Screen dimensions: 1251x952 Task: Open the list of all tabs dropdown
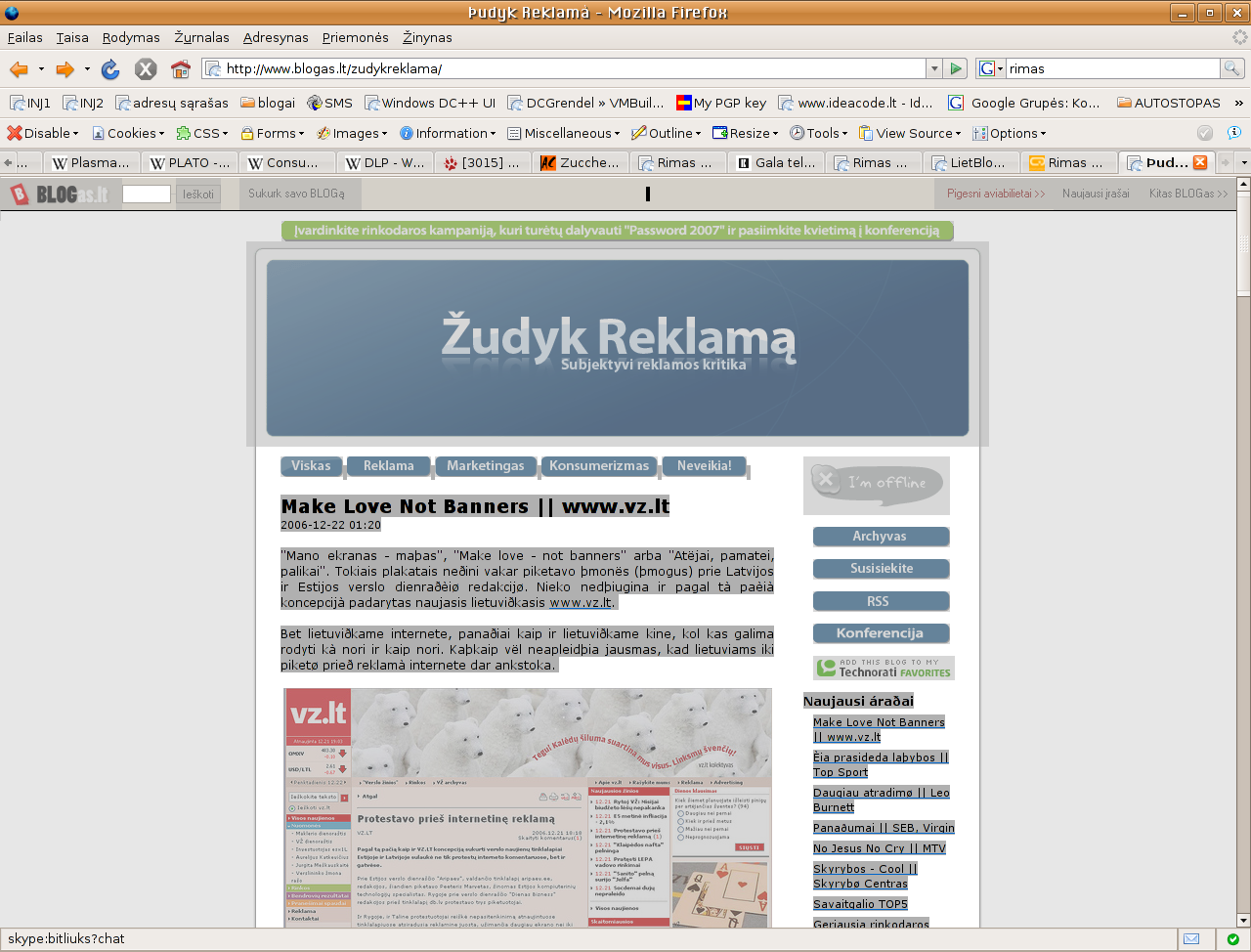[x=1243, y=162]
